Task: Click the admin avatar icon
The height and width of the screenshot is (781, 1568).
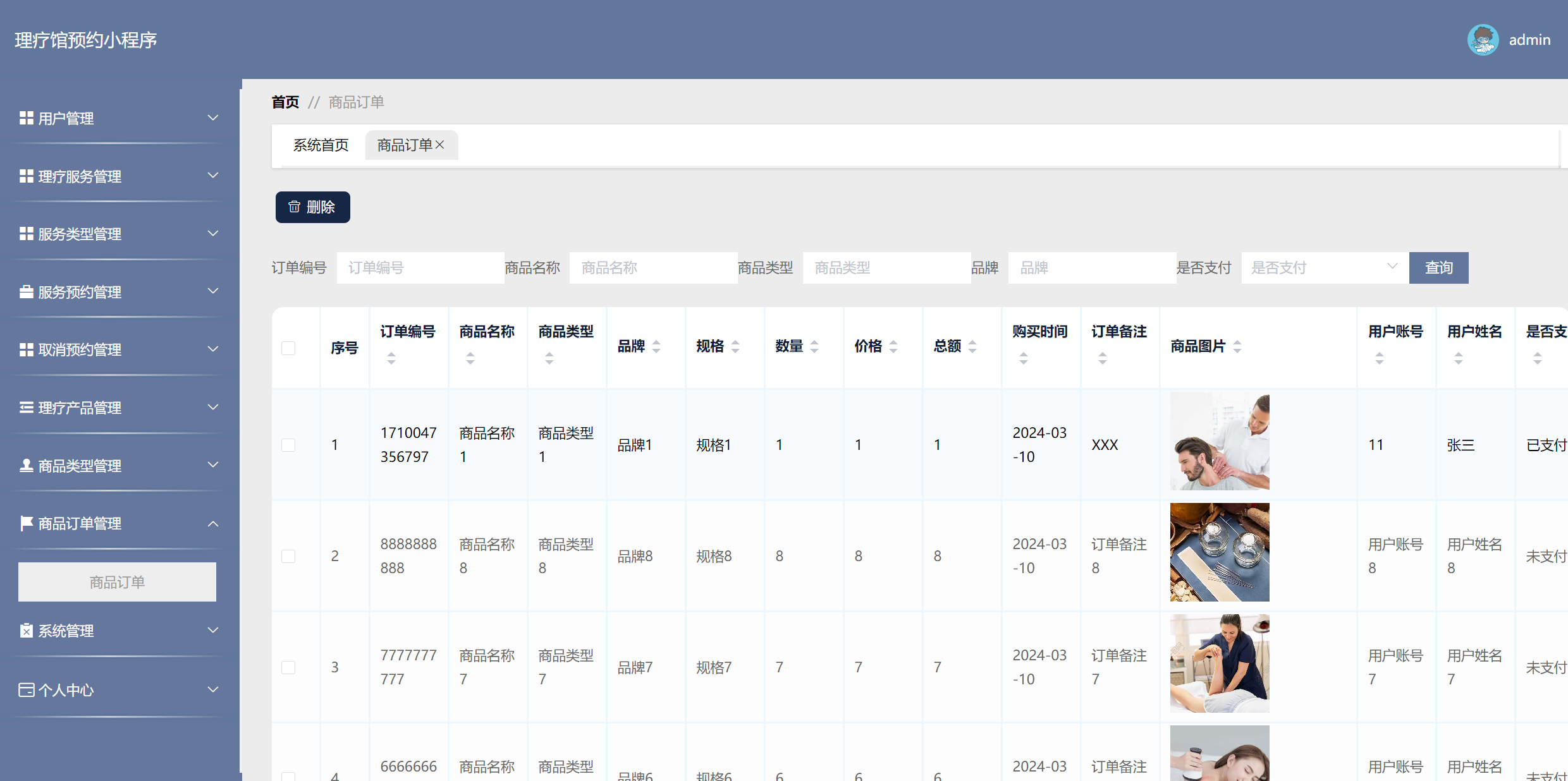Action: click(x=1483, y=40)
